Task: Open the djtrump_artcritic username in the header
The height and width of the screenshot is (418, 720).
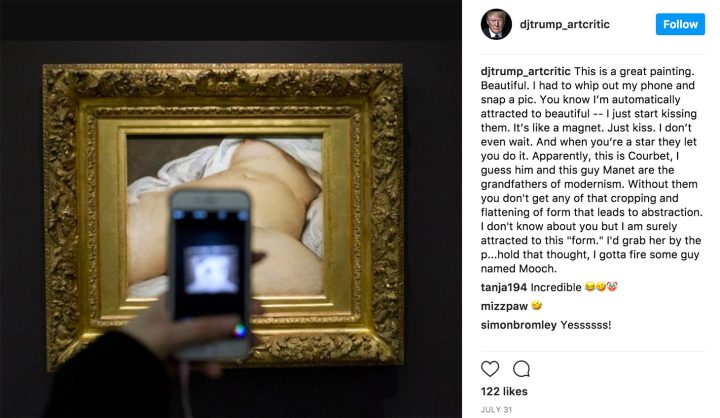Action: pyautogui.click(x=564, y=24)
